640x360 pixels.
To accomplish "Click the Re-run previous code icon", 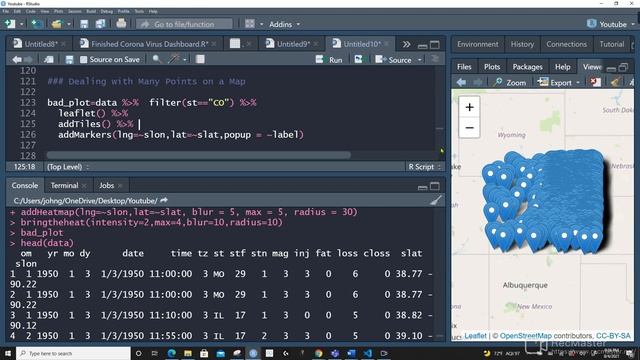I will tap(358, 60).
